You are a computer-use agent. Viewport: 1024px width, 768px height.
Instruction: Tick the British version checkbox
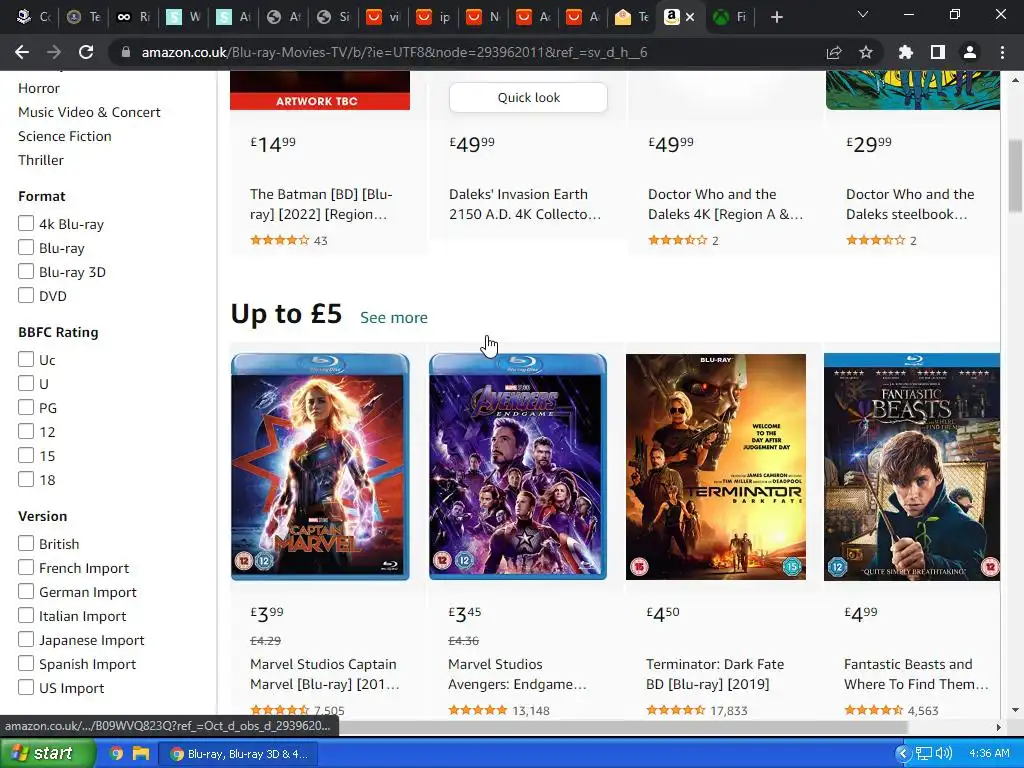coord(25,543)
